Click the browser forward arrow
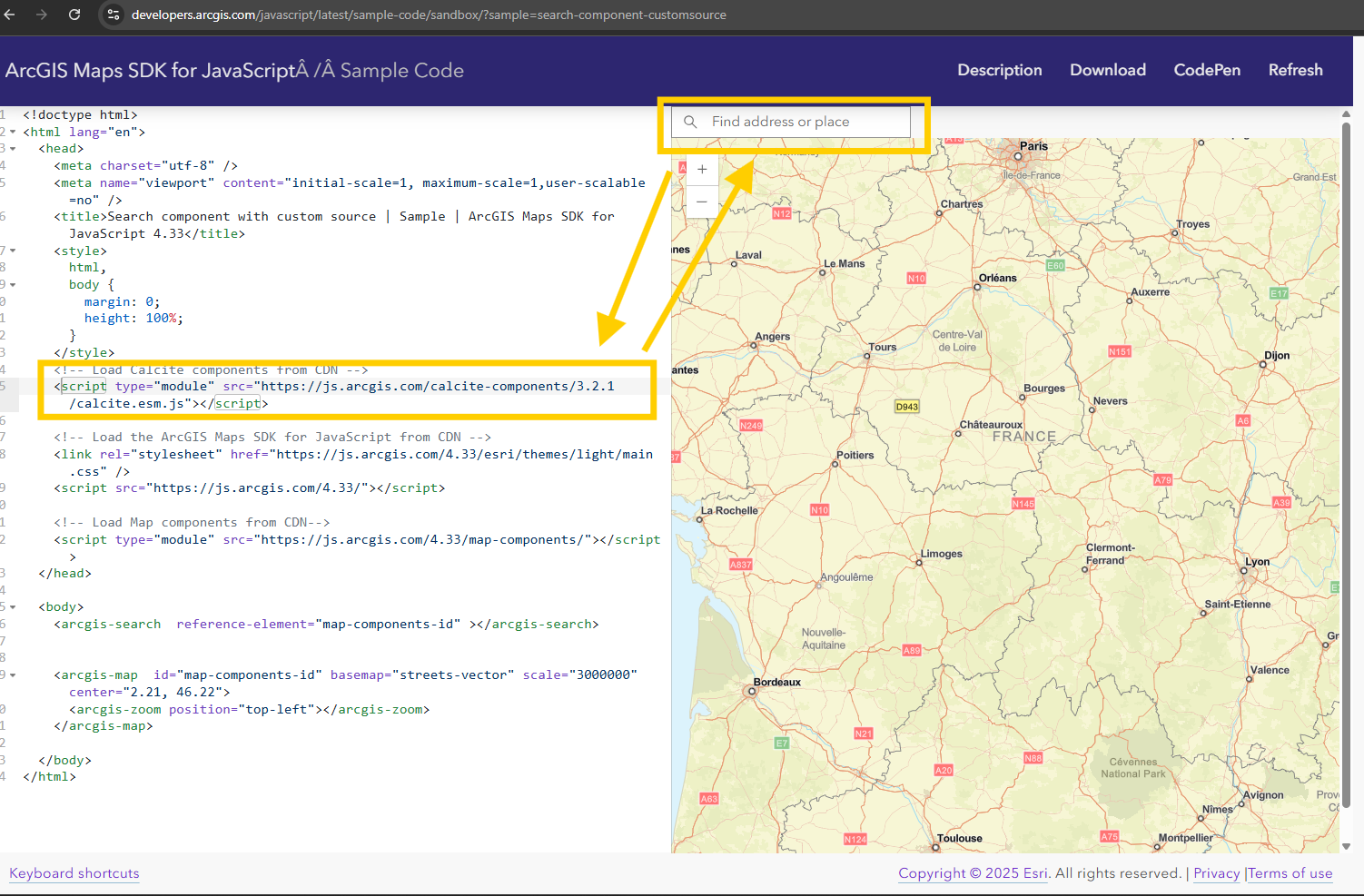The width and height of the screenshot is (1364, 896). coord(42,15)
